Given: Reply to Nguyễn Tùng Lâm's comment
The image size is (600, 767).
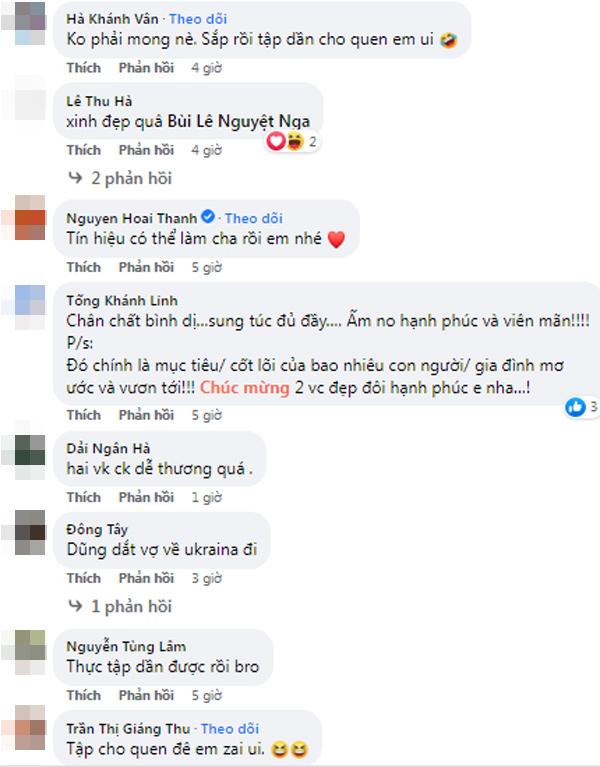Looking at the screenshot, I should pyautogui.click(x=146, y=695).
